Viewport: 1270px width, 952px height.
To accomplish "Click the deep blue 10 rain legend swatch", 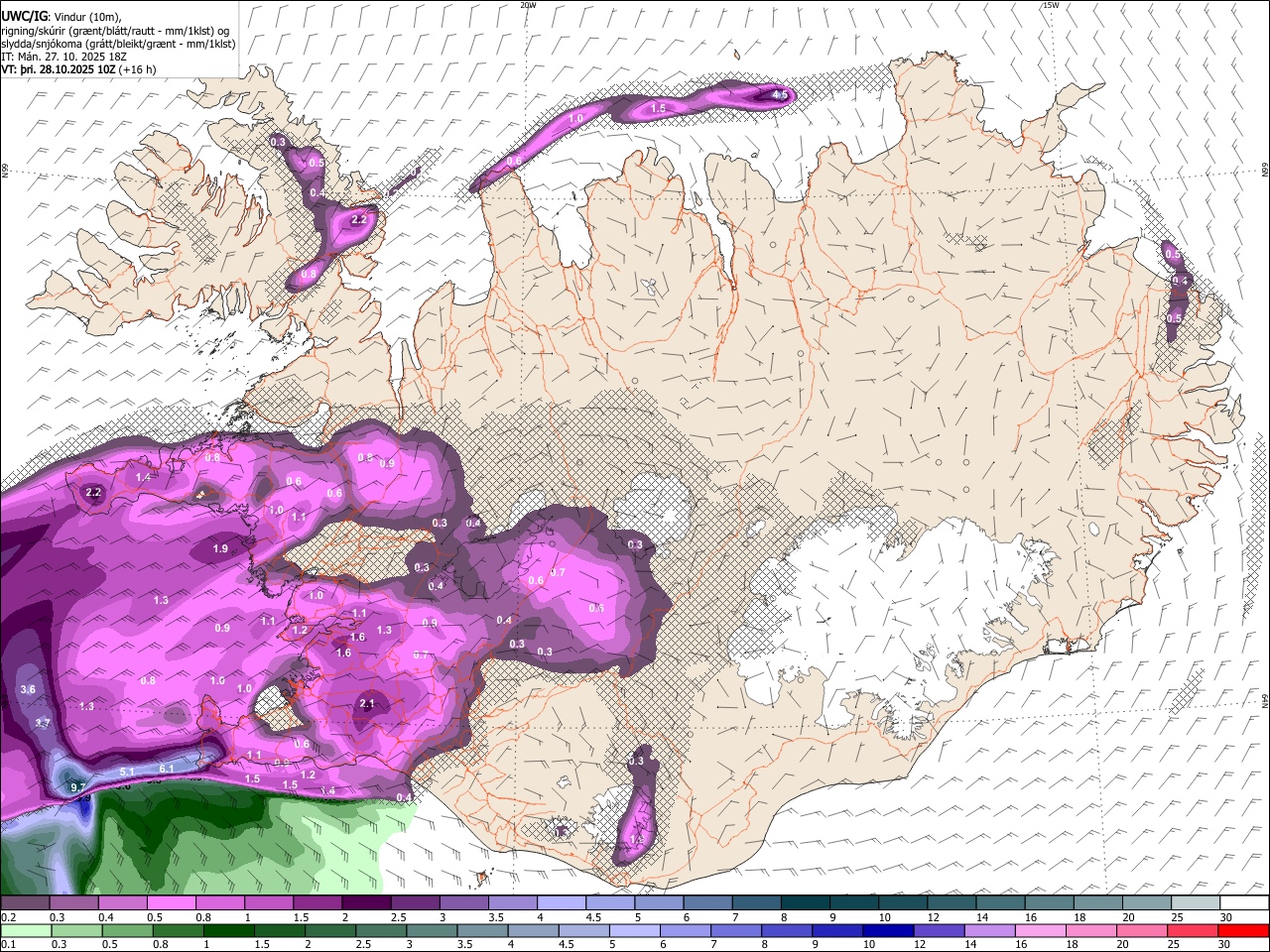I will click(888, 930).
